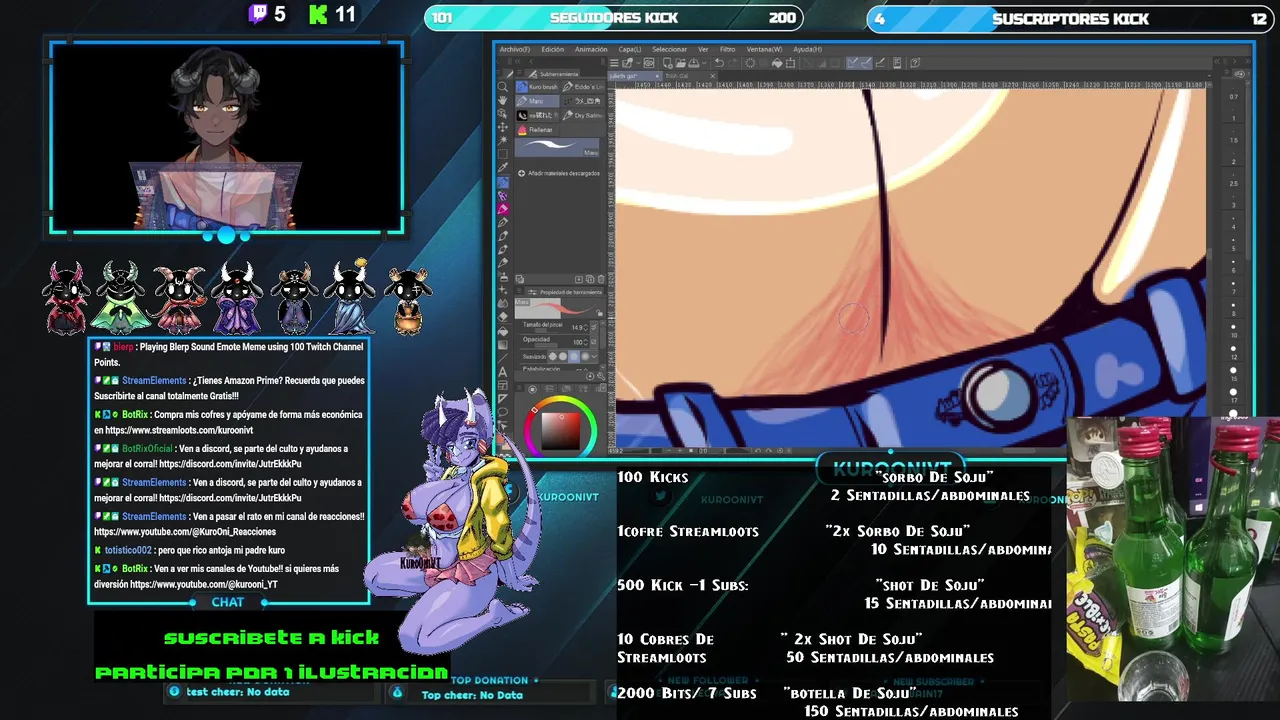The width and height of the screenshot is (1280, 720).
Task: Open the Archivo(F) menu
Action: pyautogui.click(x=515, y=49)
